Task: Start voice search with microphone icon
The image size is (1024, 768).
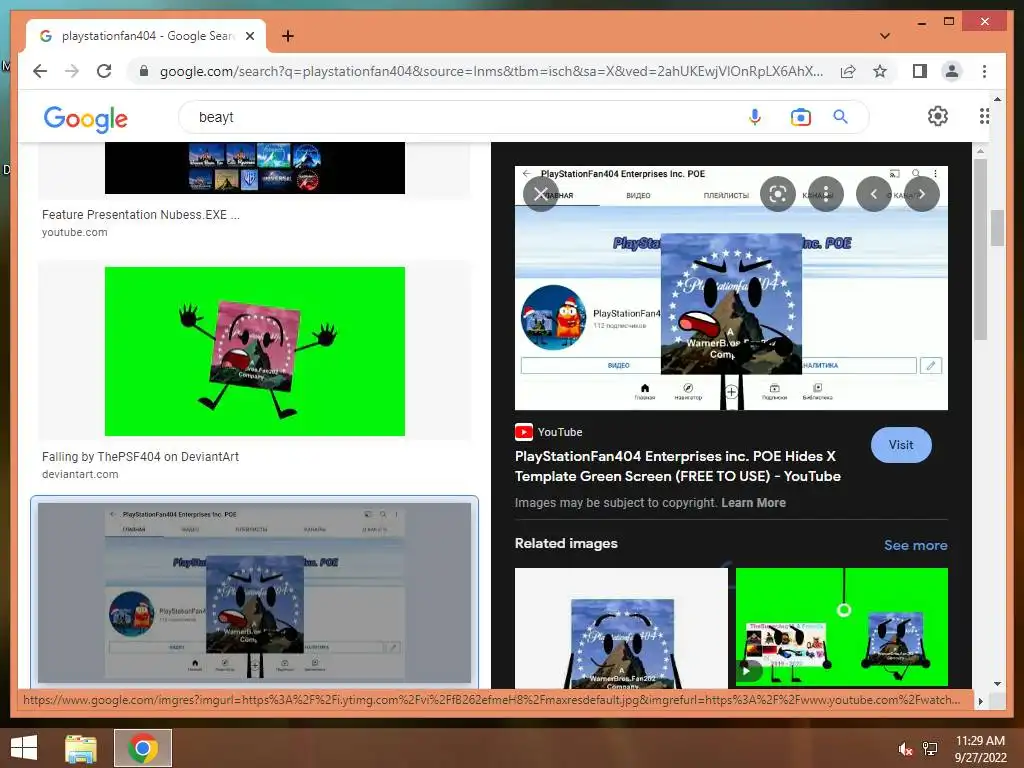Action: [x=754, y=117]
